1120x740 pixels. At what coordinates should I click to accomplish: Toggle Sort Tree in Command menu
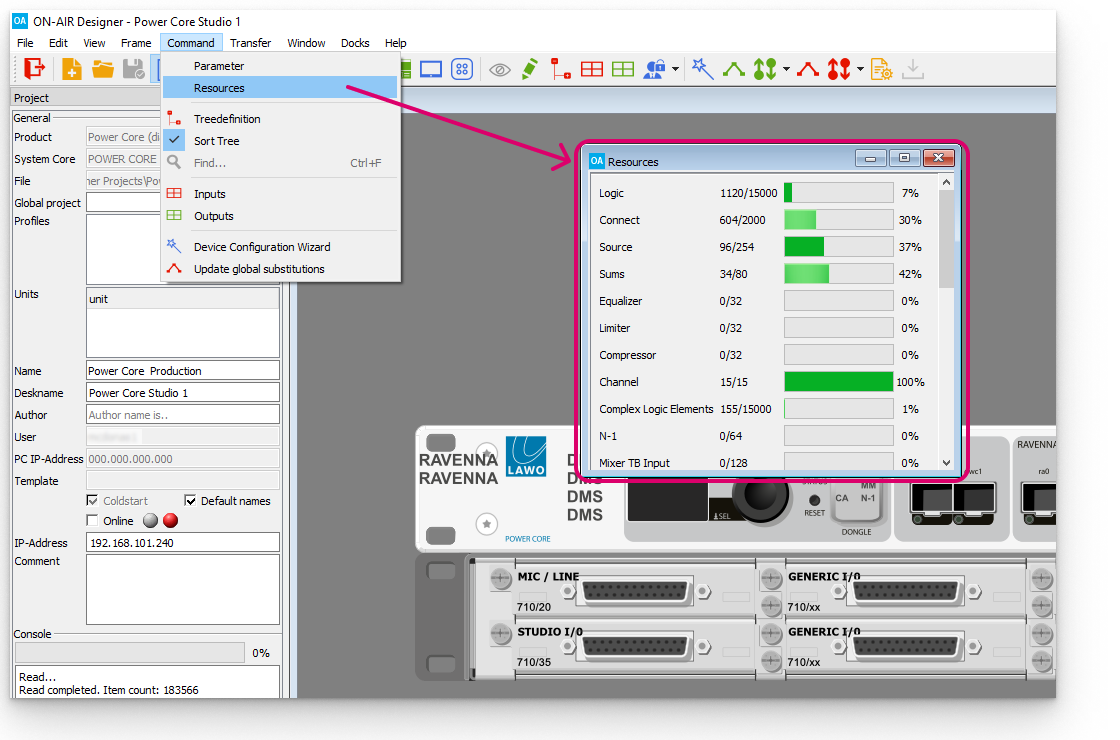(216, 141)
